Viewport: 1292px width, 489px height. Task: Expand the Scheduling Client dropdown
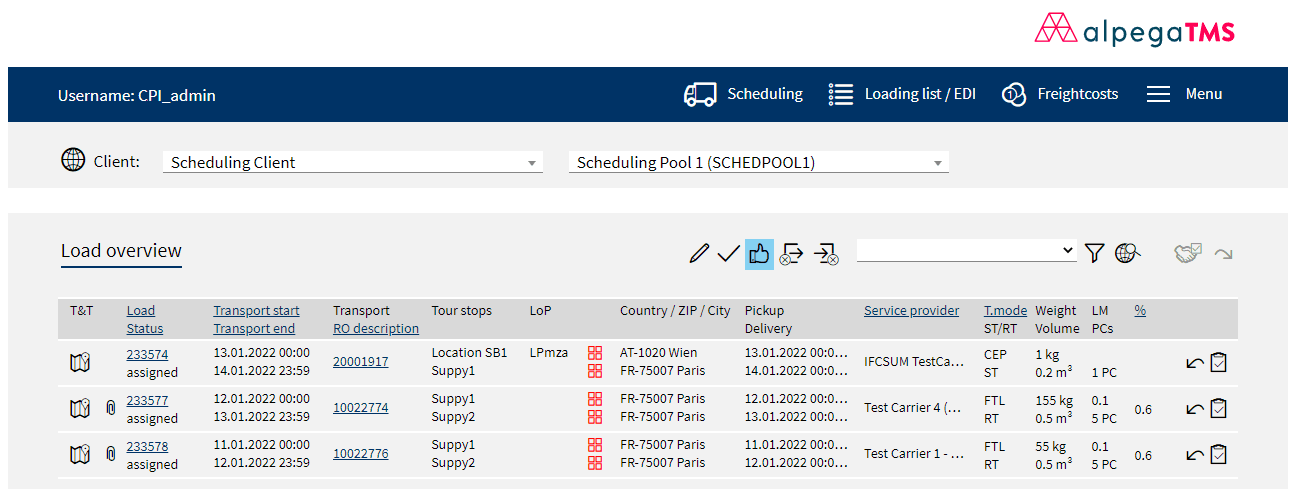[x=352, y=163]
